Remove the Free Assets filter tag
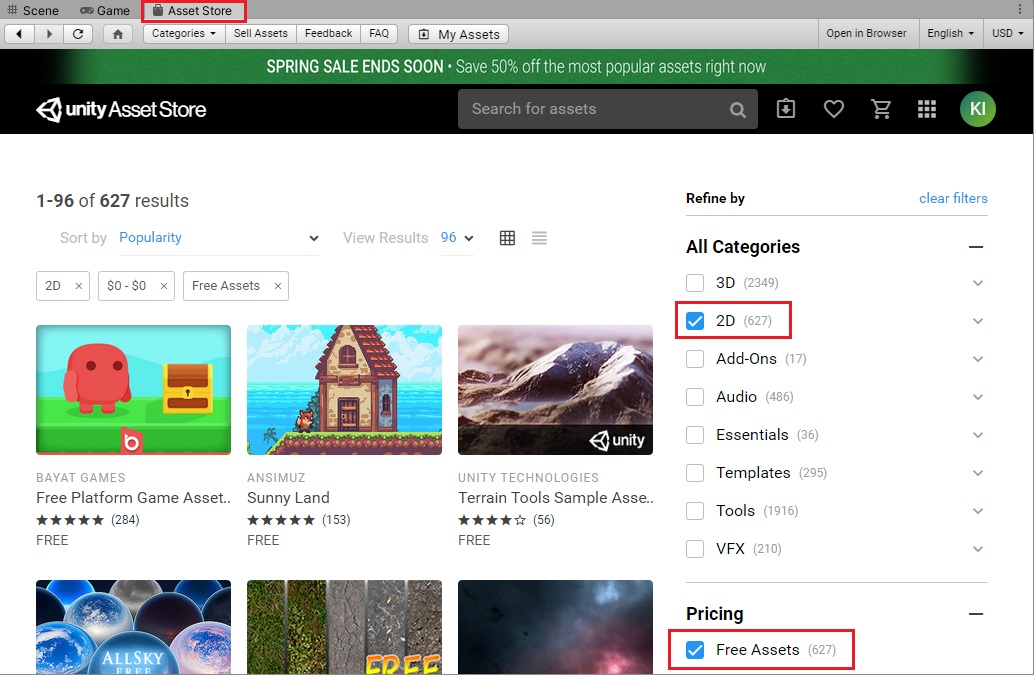Viewport: 1035px width, 677px height. tap(278, 286)
